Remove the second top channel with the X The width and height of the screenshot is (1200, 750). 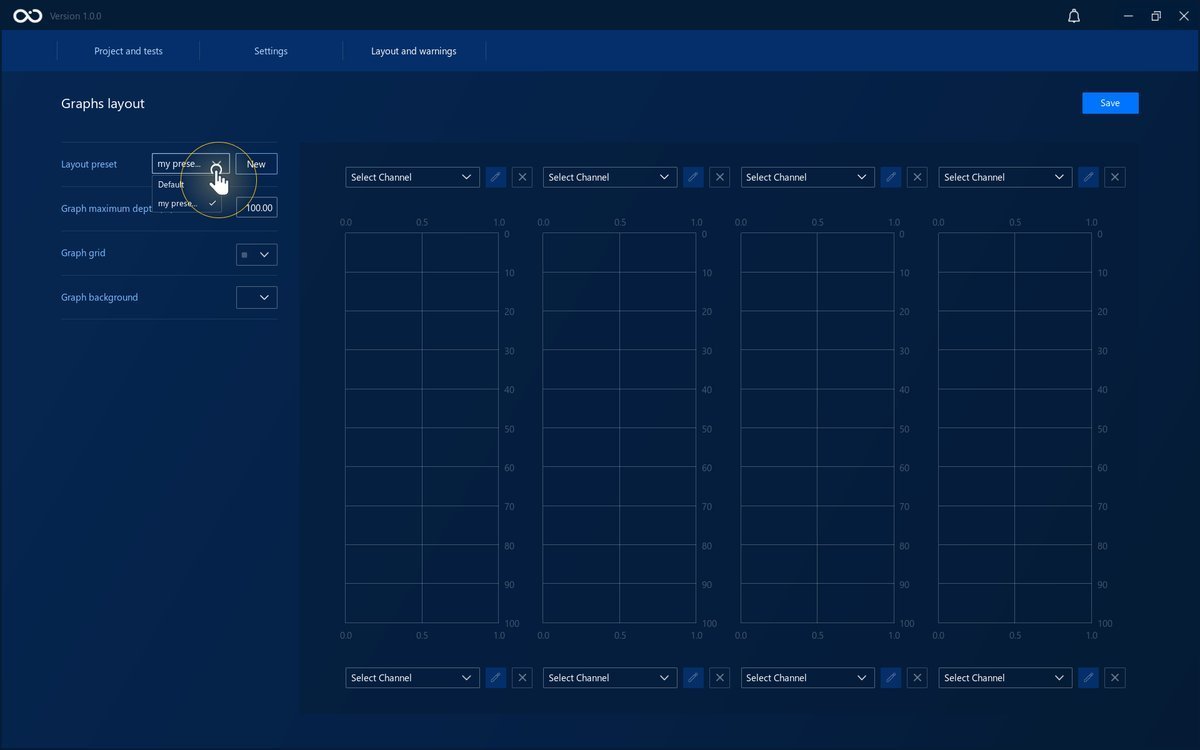[x=720, y=177]
